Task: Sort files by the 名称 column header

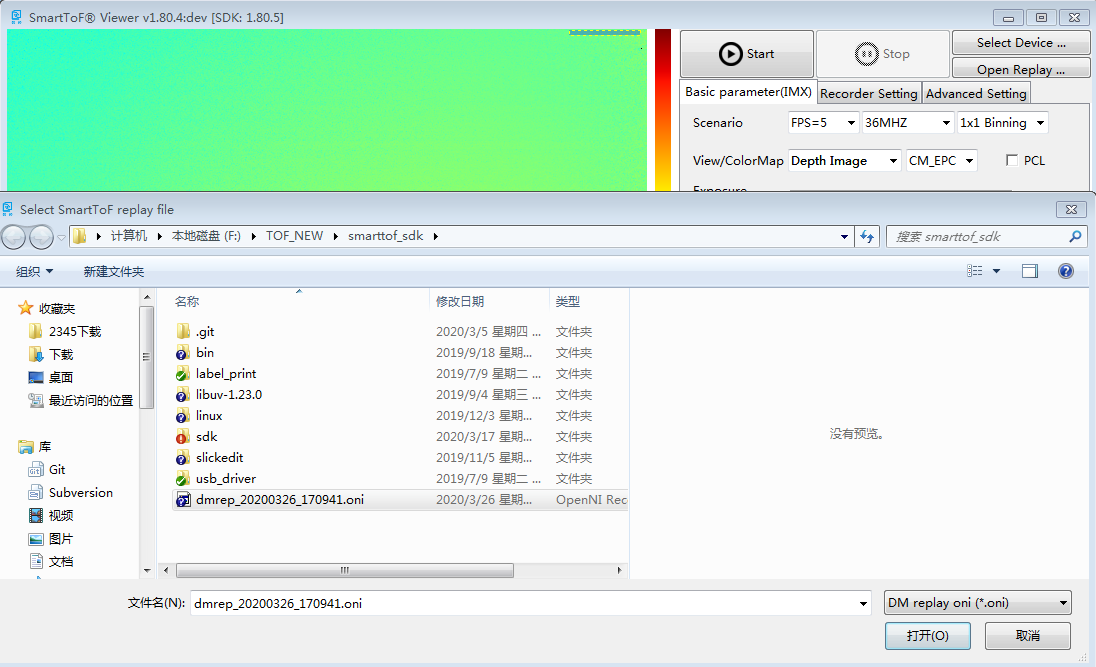Action: pos(187,301)
